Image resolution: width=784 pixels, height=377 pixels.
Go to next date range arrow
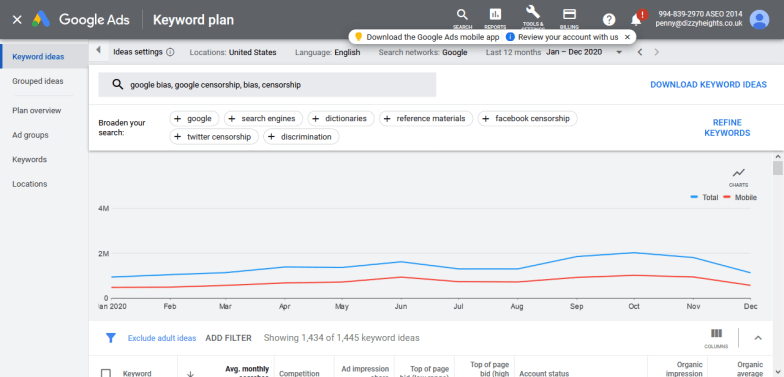pyautogui.click(x=656, y=52)
